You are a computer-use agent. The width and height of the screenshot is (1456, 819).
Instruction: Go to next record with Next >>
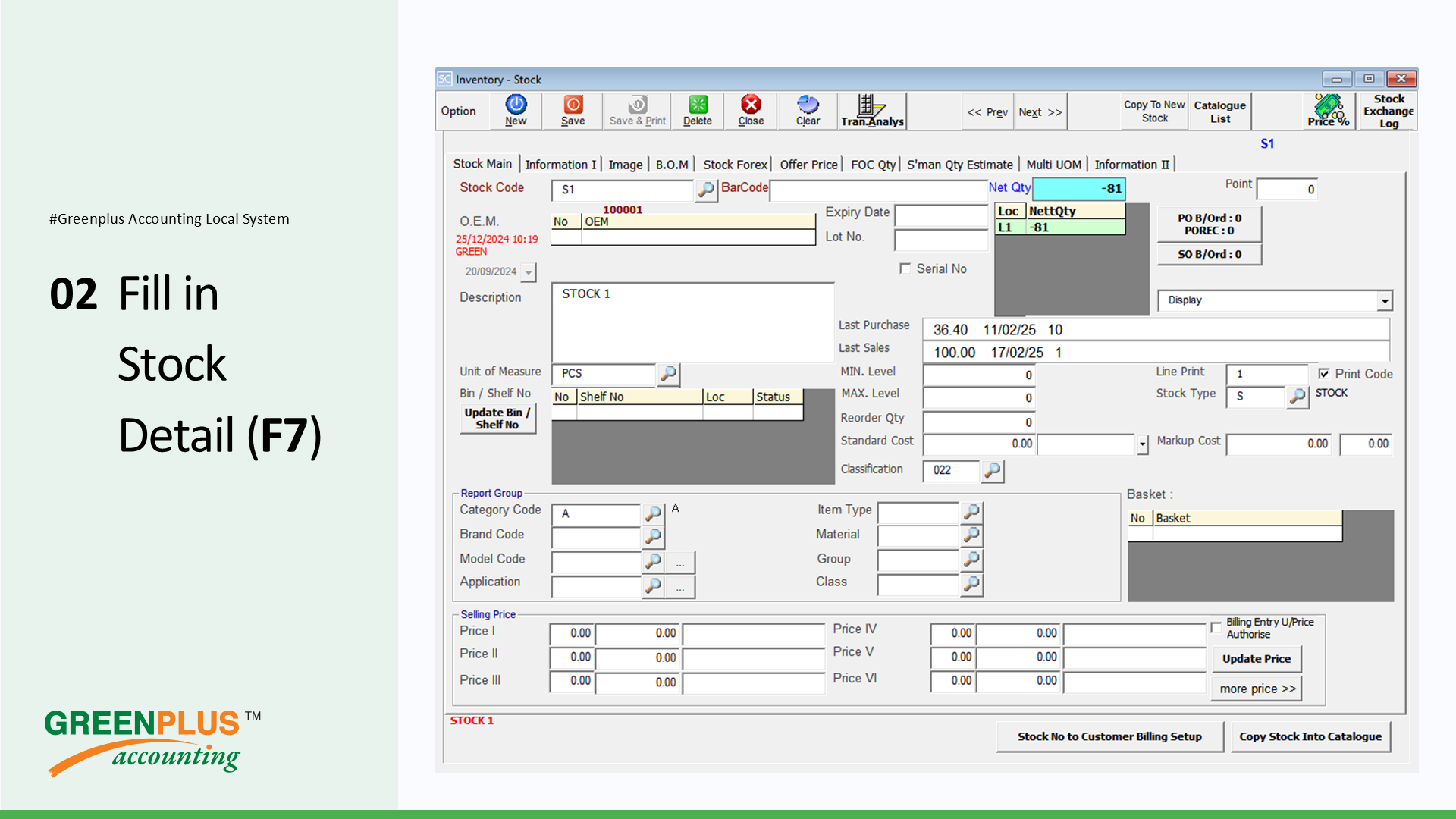coord(1040,112)
